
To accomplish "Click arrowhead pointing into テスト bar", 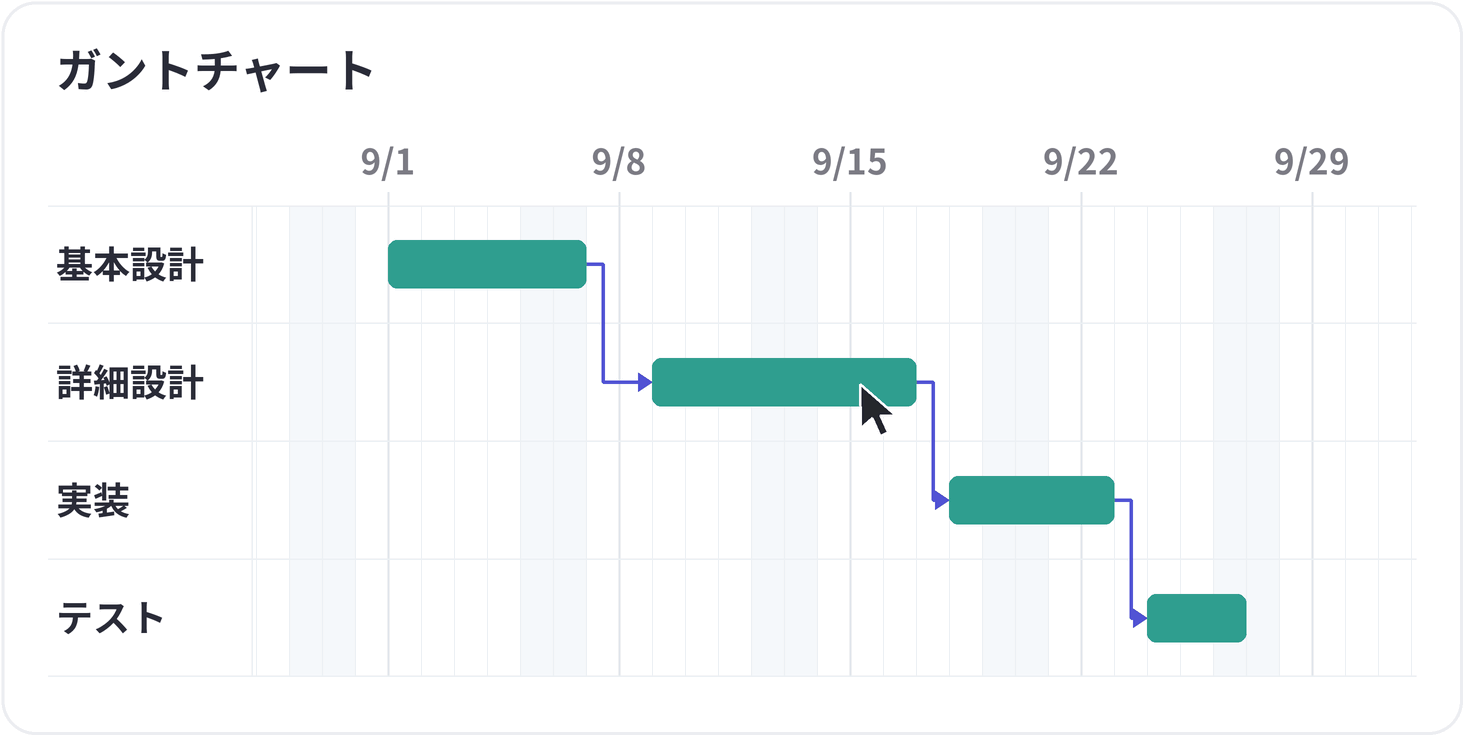I will 1140,618.
